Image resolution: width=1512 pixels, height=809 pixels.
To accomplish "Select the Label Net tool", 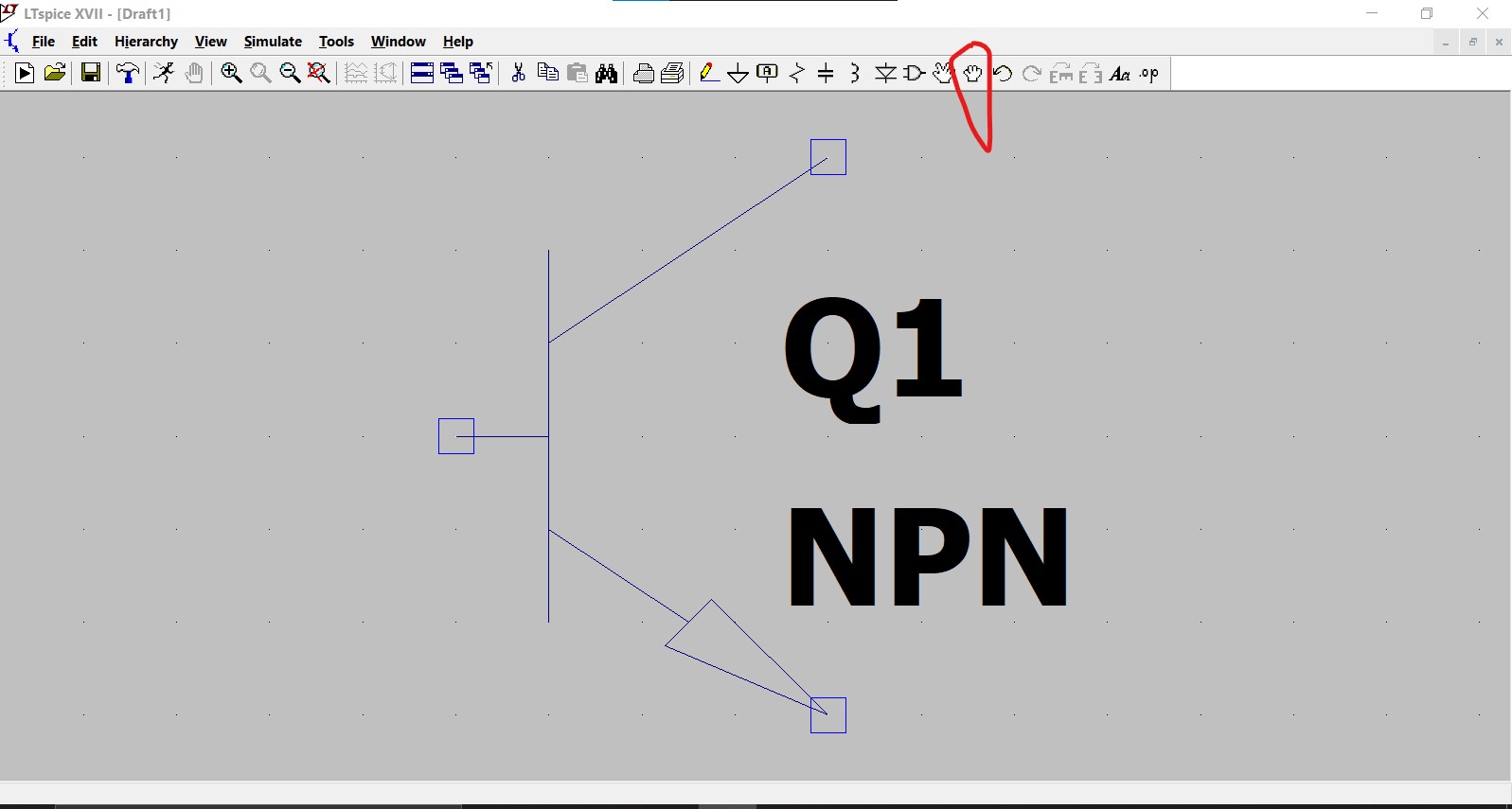I will [768, 74].
